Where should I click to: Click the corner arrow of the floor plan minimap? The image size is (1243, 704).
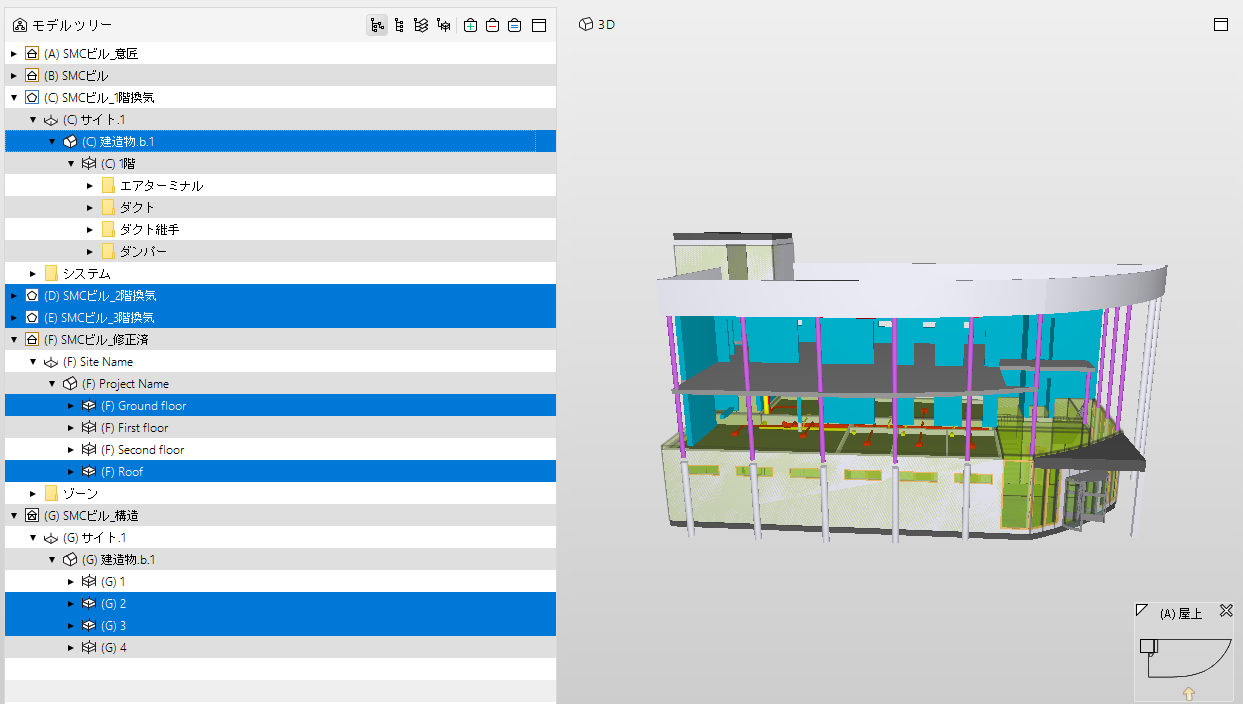(x=1142, y=610)
